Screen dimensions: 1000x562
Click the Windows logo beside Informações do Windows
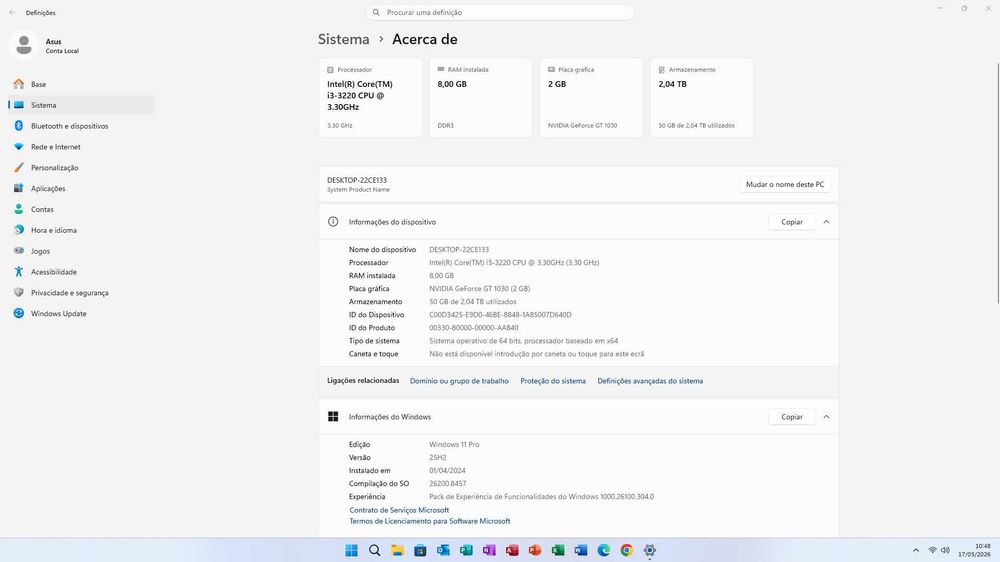[x=333, y=417]
